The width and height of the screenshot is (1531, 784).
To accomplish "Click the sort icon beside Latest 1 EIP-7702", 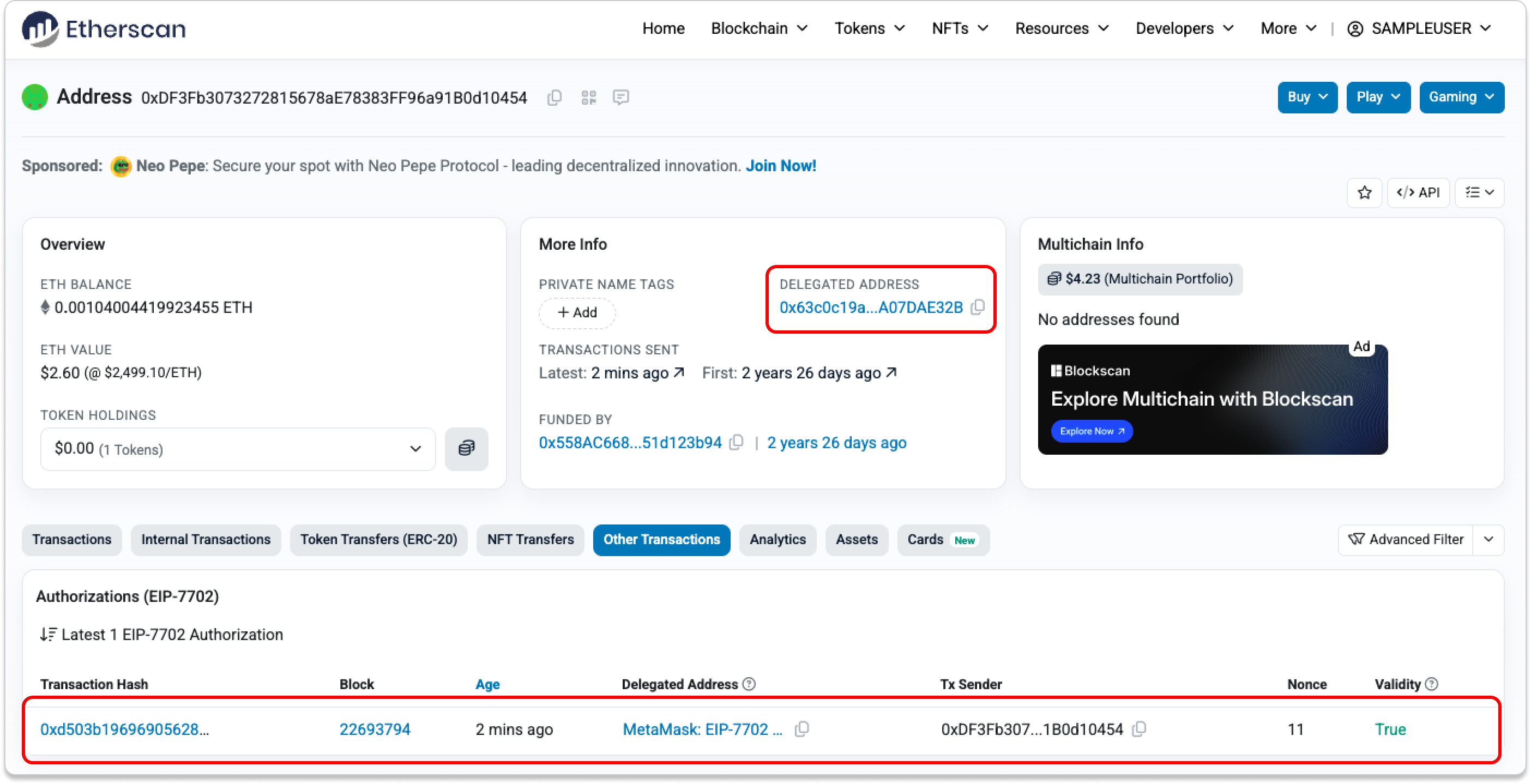I will (x=48, y=635).
